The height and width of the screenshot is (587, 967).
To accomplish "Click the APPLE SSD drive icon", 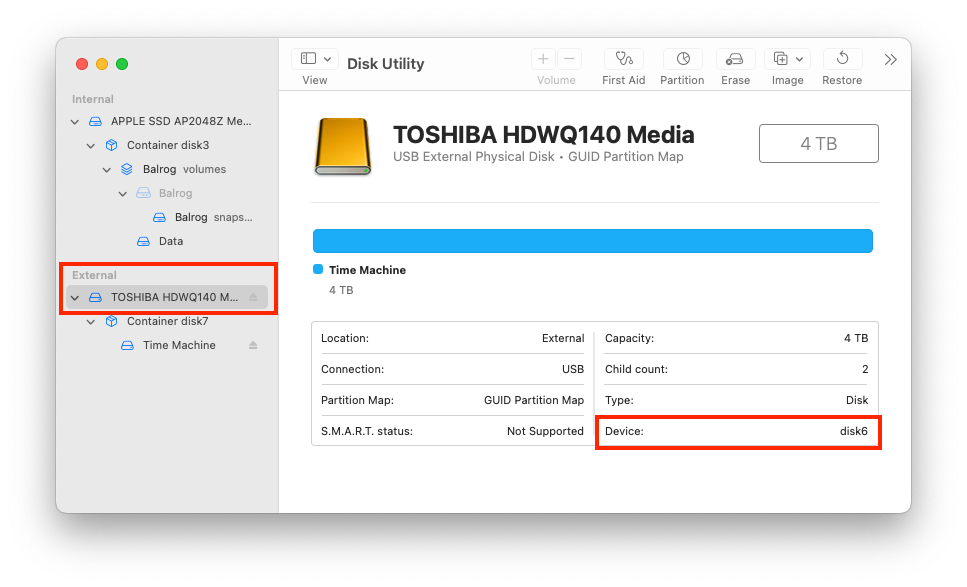I will point(95,121).
